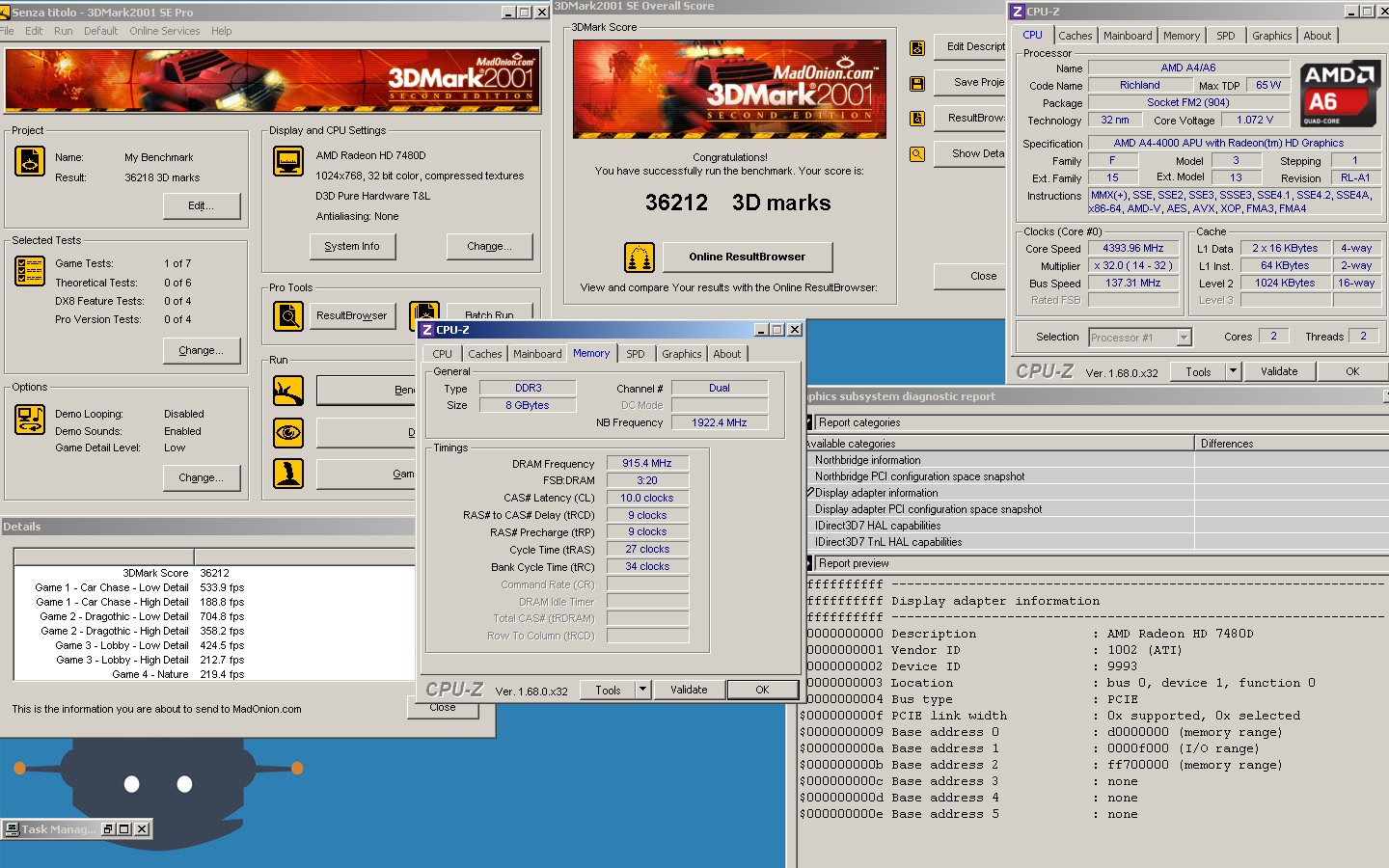Click the Game joystick icon in Run panel
This screenshot has height=868, width=1389.
tap(288, 474)
